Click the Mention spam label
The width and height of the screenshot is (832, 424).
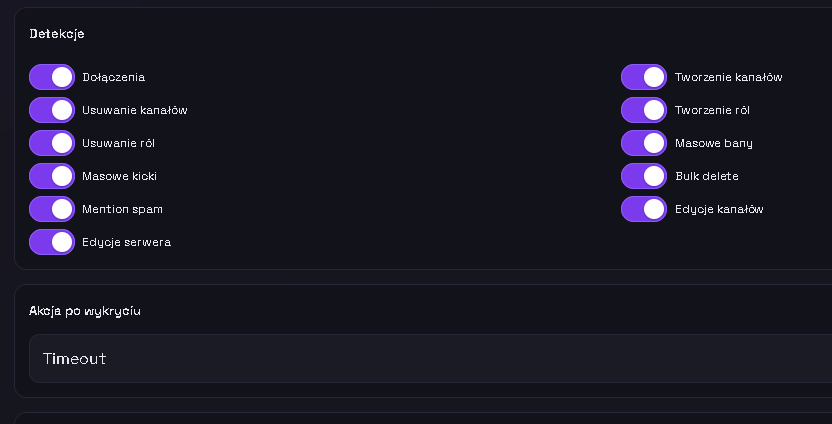pyautogui.click(x=122, y=209)
